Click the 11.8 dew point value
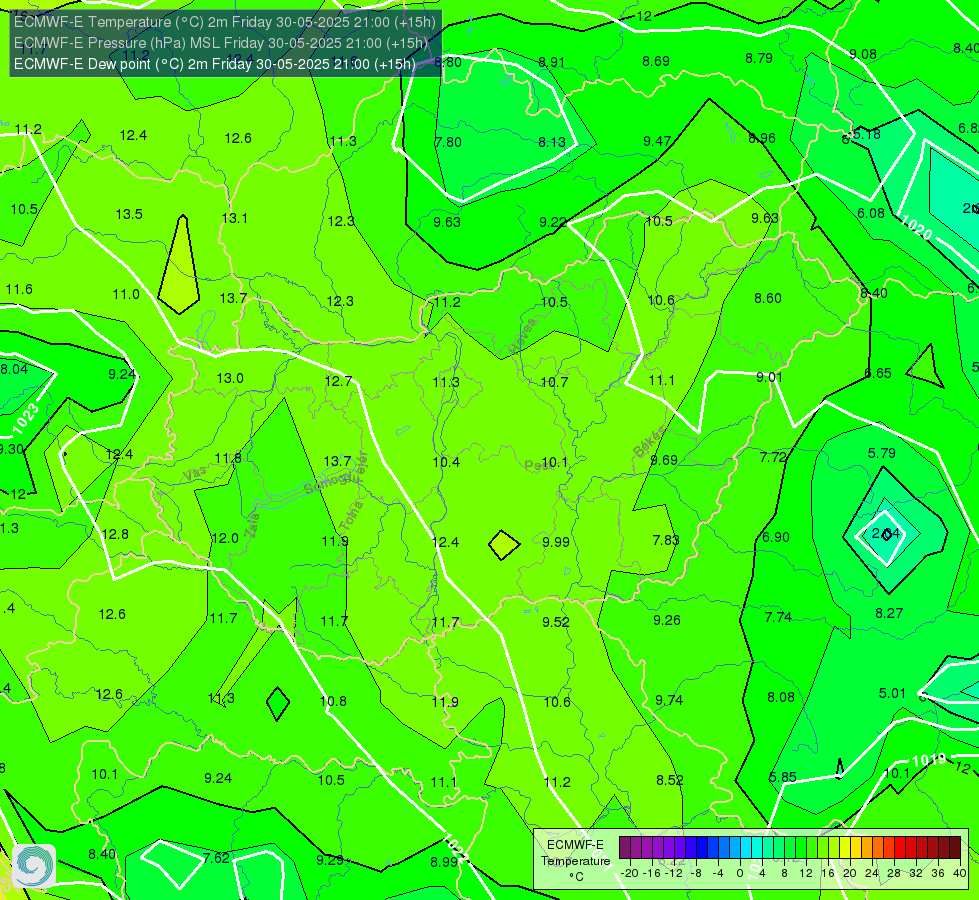 228,458
